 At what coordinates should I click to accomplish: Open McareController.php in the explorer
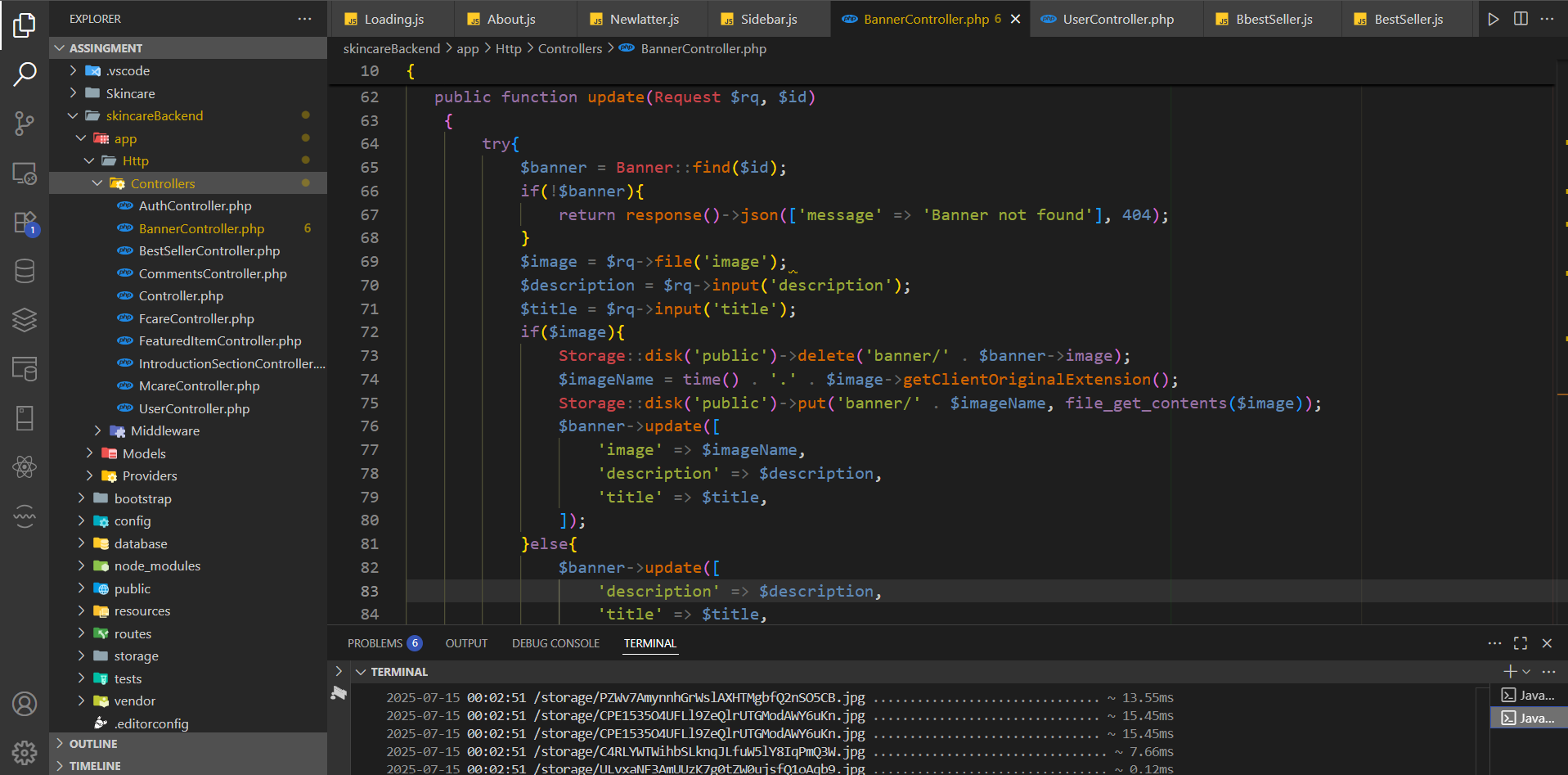[x=188, y=385]
